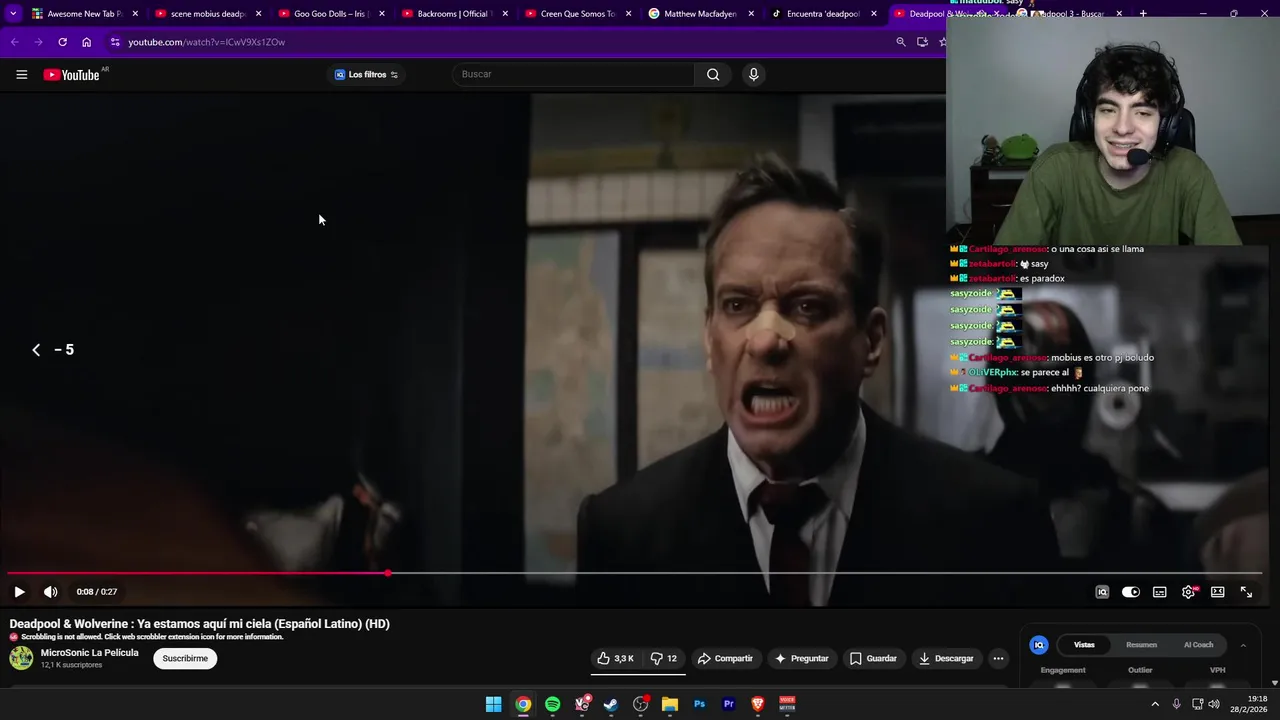The width and height of the screenshot is (1280, 720).
Task: Switch to Matthew Macfadyen tab
Action: tap(700, 14)
